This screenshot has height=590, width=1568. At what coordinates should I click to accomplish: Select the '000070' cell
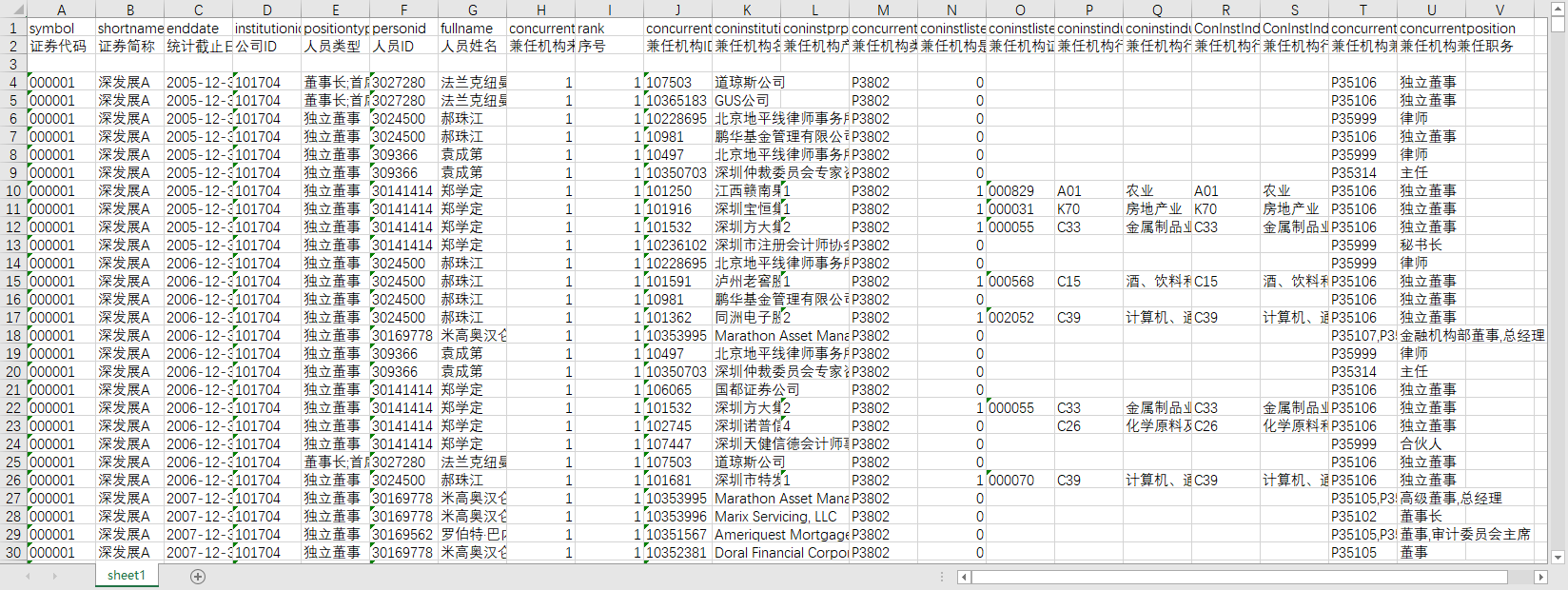[1021, 480]
